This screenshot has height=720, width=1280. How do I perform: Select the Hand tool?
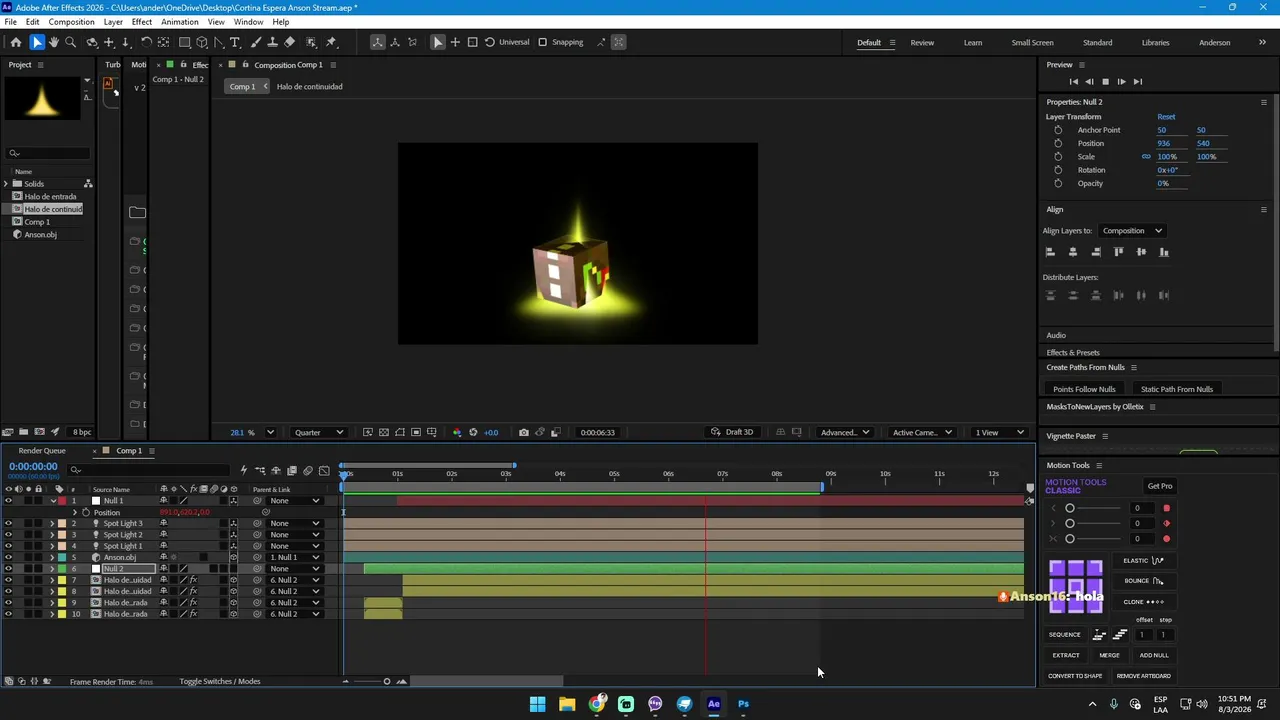(54, 42)
